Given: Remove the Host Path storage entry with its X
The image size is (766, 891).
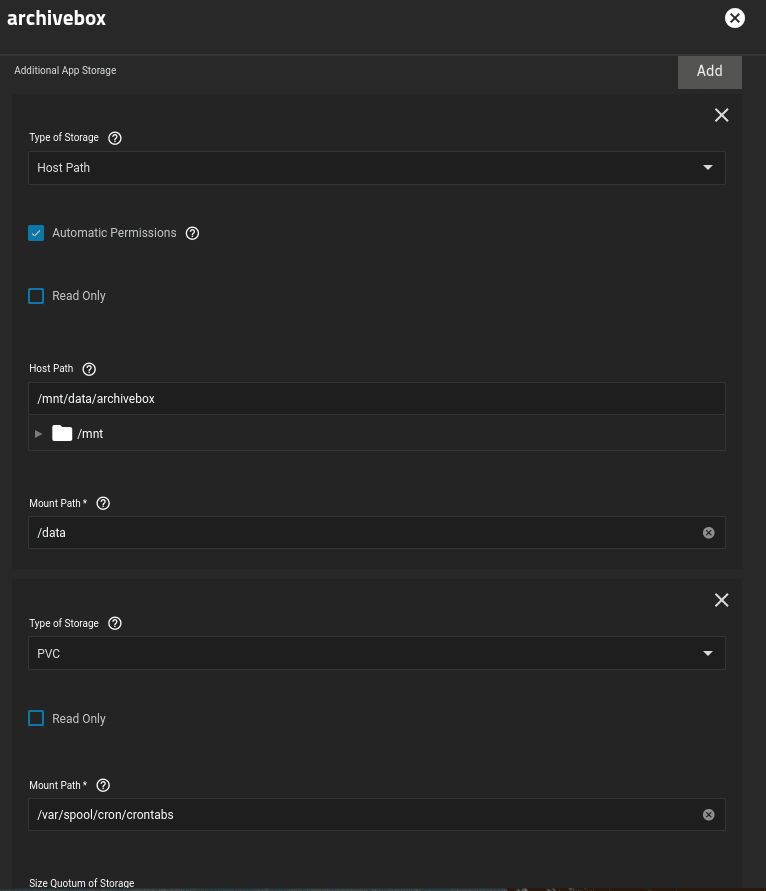Looking at the screenshot, I should point(722,115).
